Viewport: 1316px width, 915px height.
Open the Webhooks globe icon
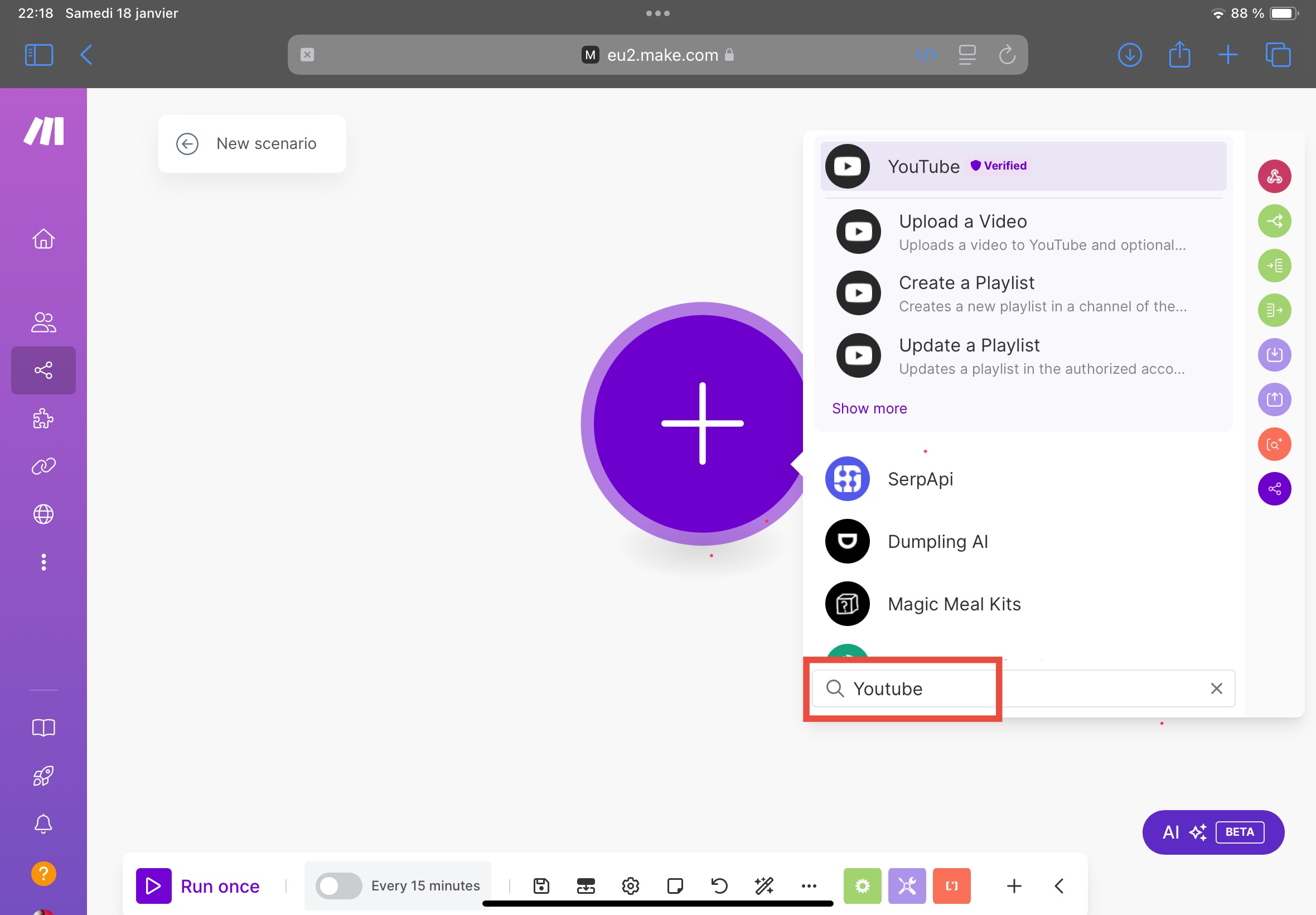point(43,514)
